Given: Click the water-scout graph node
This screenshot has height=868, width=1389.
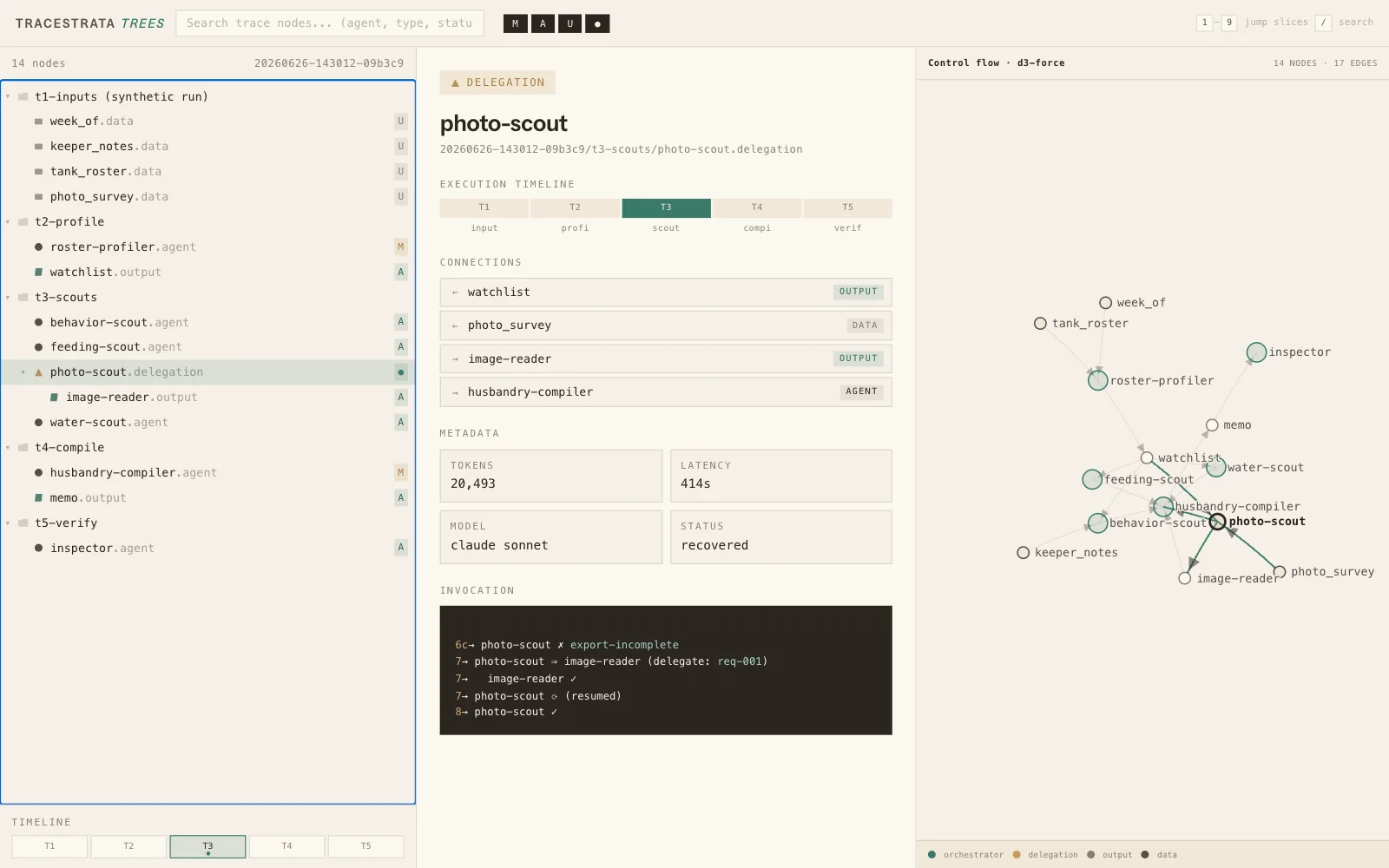Looking at the screenshot, I should click(1216, 467).
